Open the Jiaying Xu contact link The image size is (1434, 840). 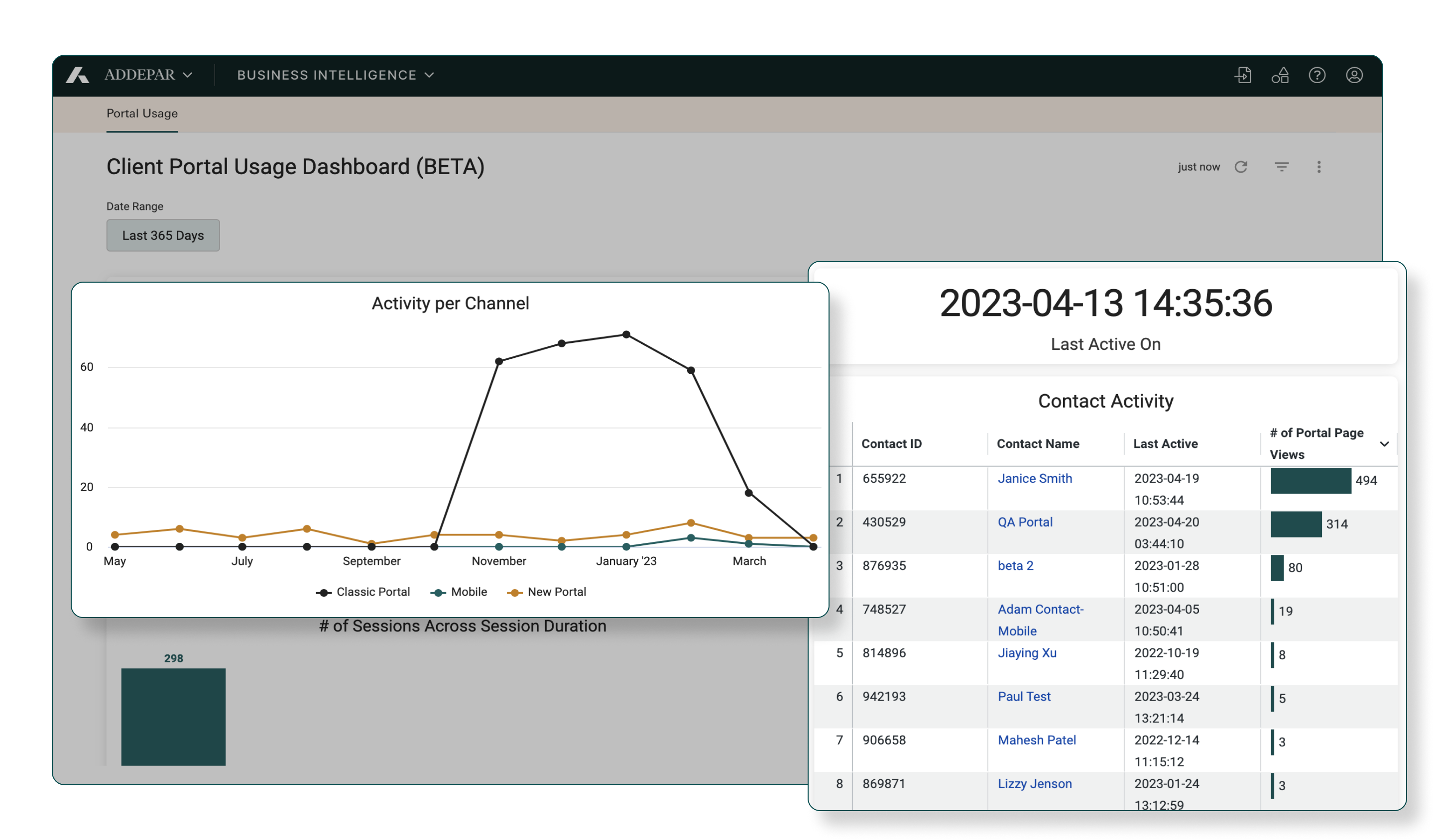[1027, 653]
